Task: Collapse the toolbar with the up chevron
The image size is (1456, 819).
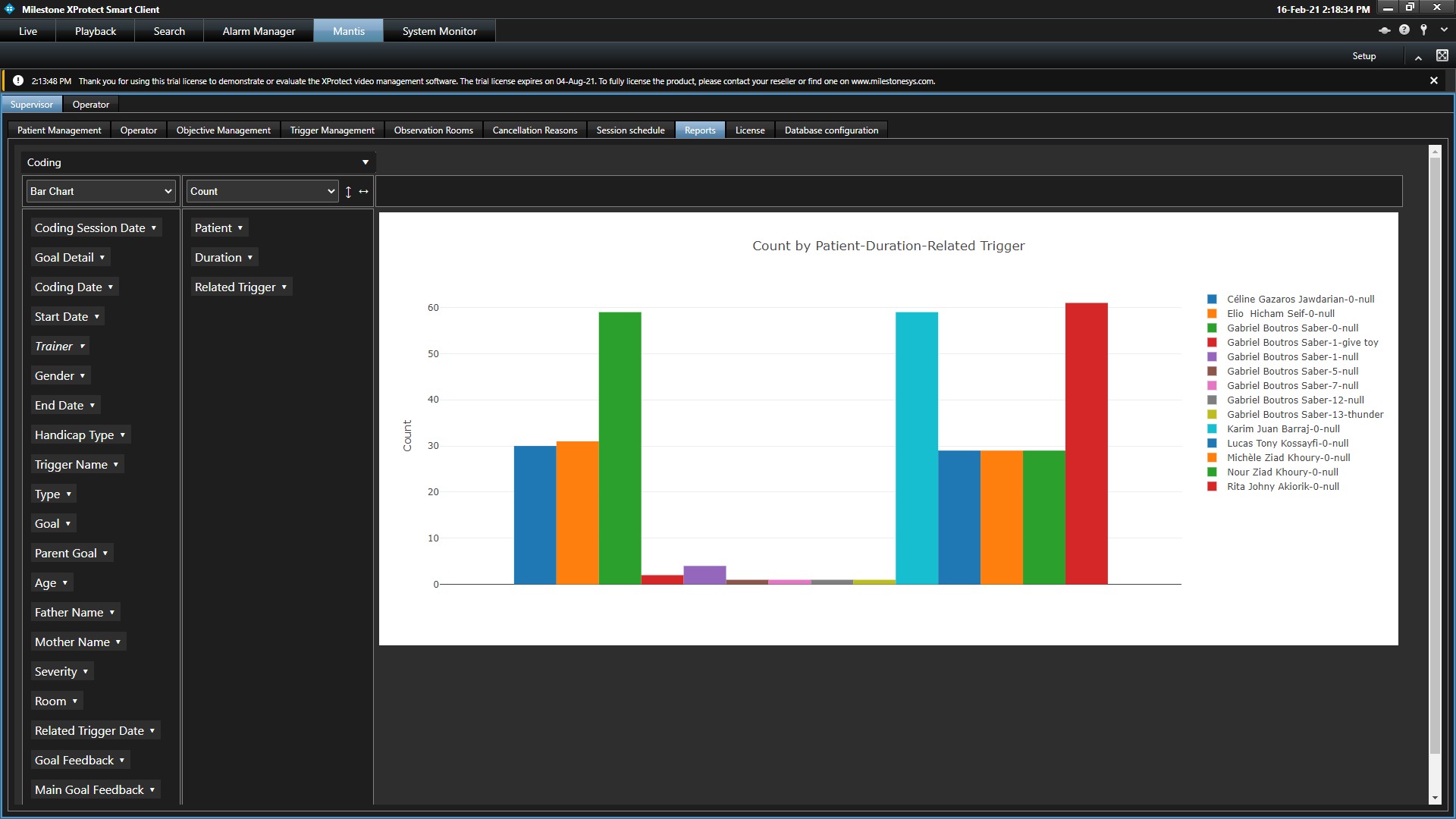Action: click(1418, 57)
